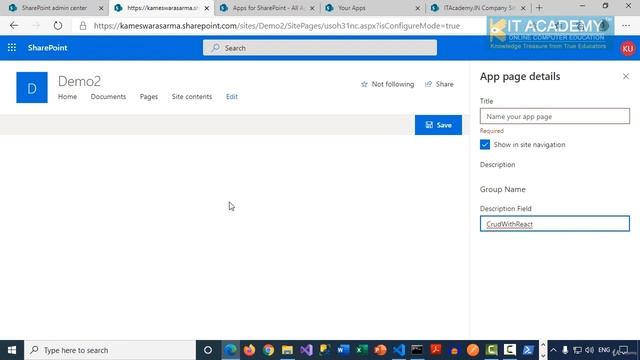This screenshot has width=640, height=360.
Task: Close the SharePoint admin center tab
Action: click(x=101, y=8)
